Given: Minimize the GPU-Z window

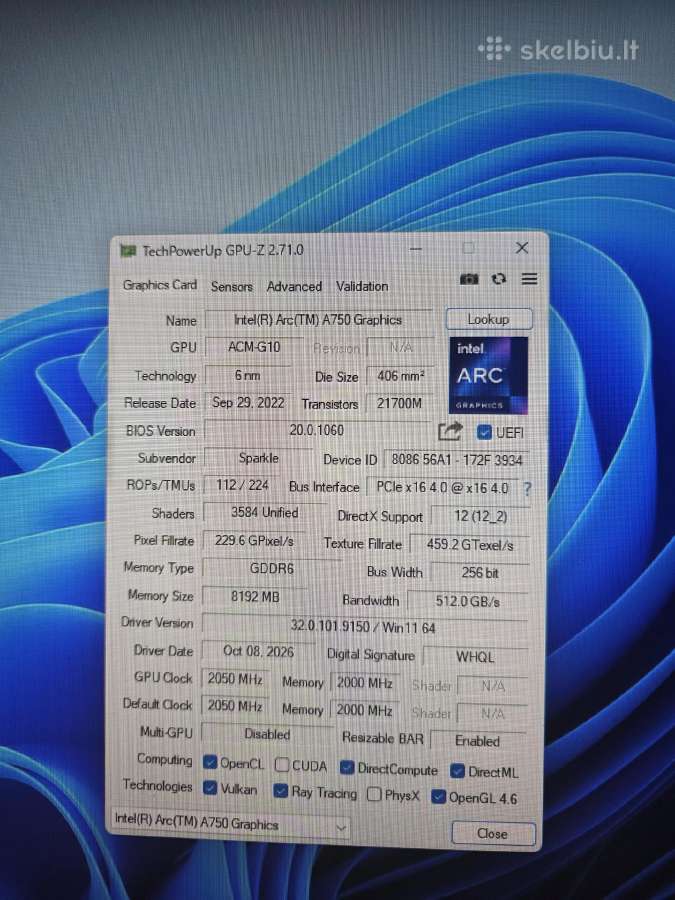Looking at the screenshot, I should pyautogui.click(x=416, y=249).
